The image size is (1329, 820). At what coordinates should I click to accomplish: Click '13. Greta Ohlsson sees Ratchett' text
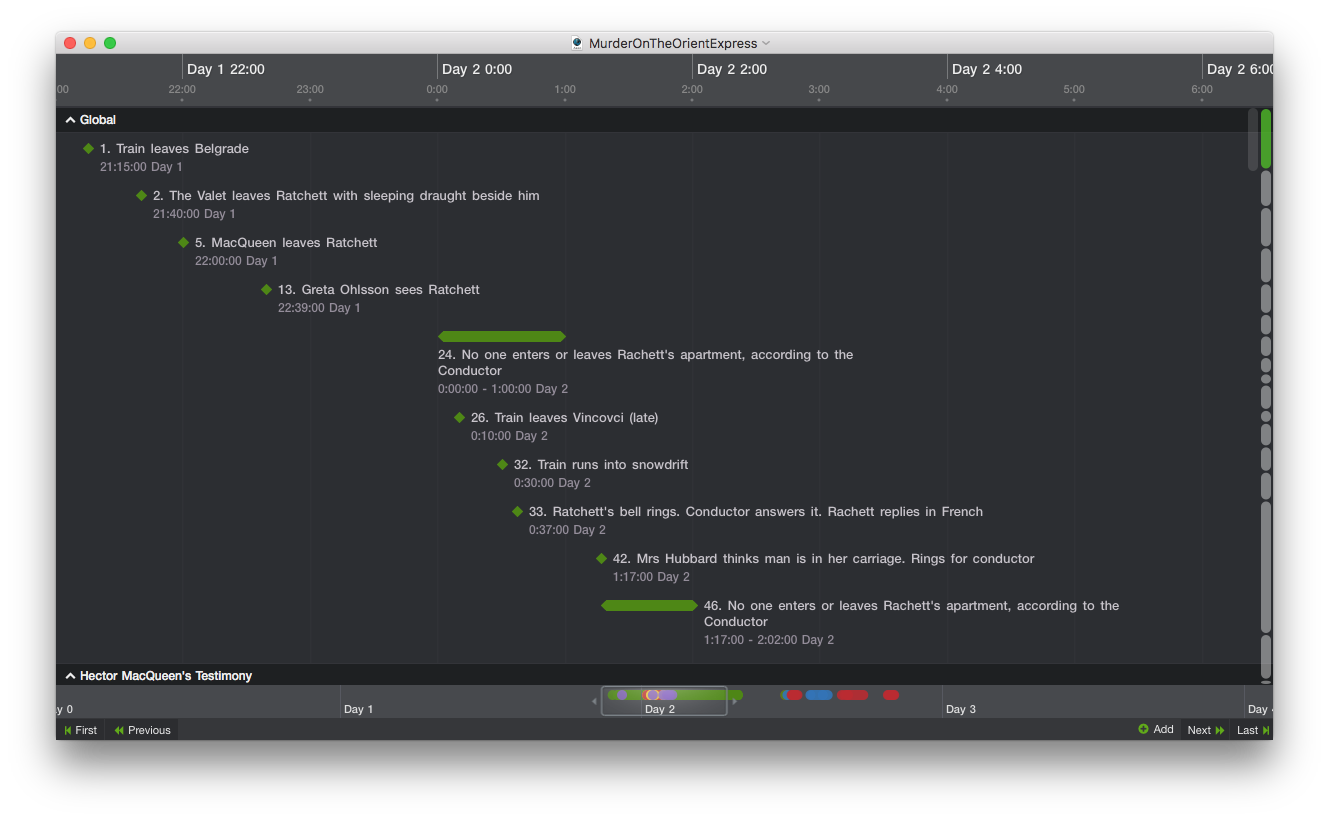(x=379, y=289)
